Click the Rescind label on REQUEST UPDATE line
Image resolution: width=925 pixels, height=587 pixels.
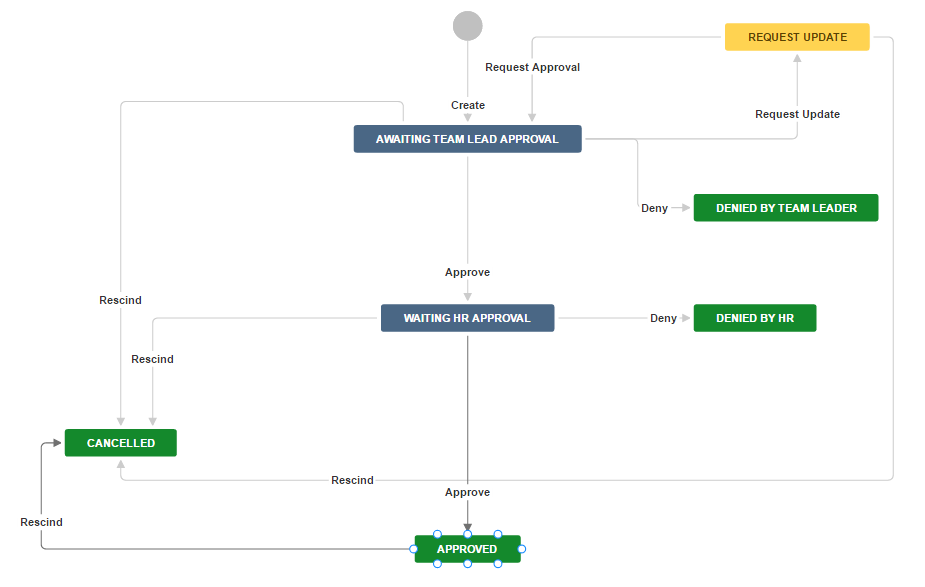[x=352, y=480]
